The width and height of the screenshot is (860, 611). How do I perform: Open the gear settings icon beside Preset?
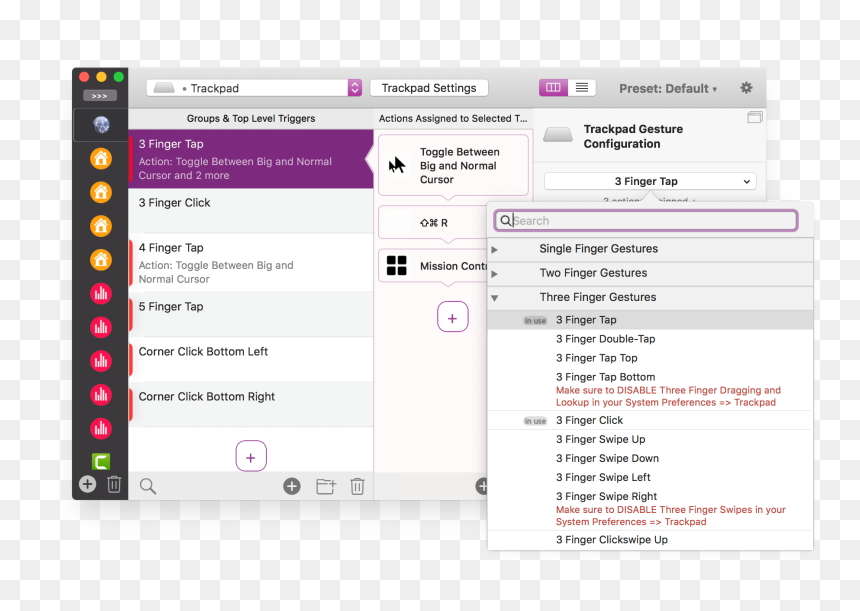(746, 88)
